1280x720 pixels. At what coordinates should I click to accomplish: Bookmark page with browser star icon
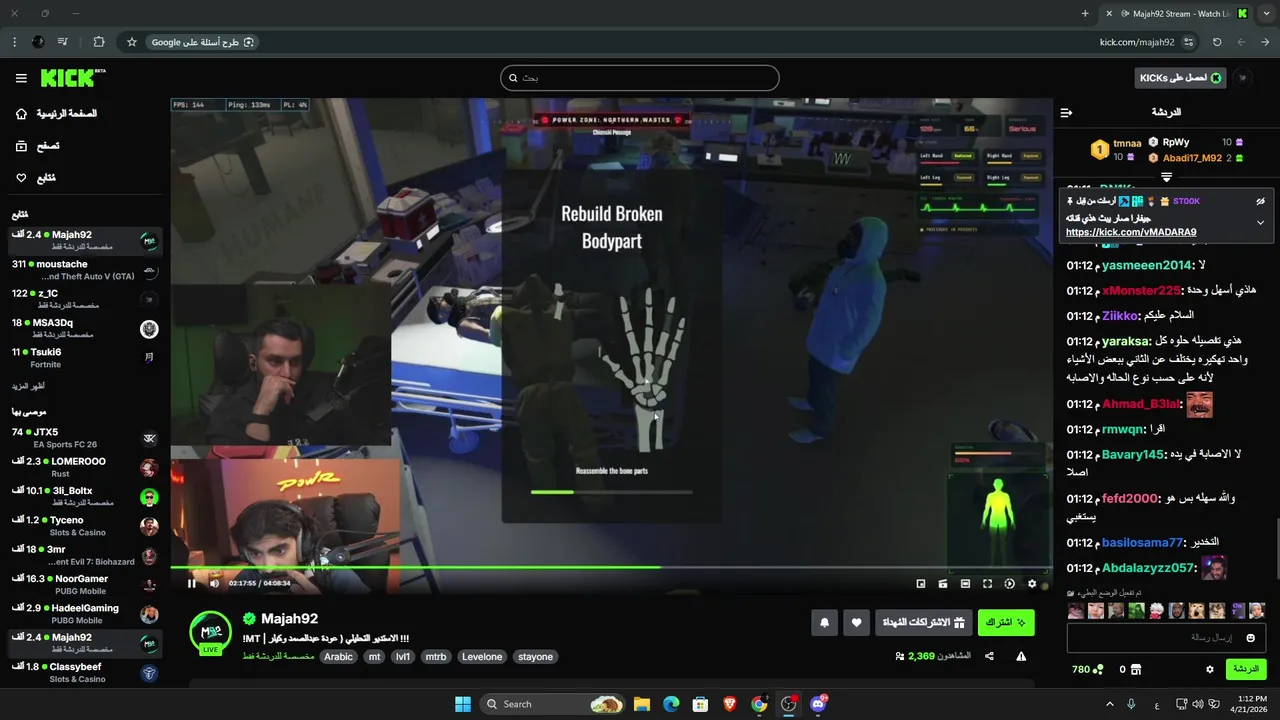tap(131, 42)
